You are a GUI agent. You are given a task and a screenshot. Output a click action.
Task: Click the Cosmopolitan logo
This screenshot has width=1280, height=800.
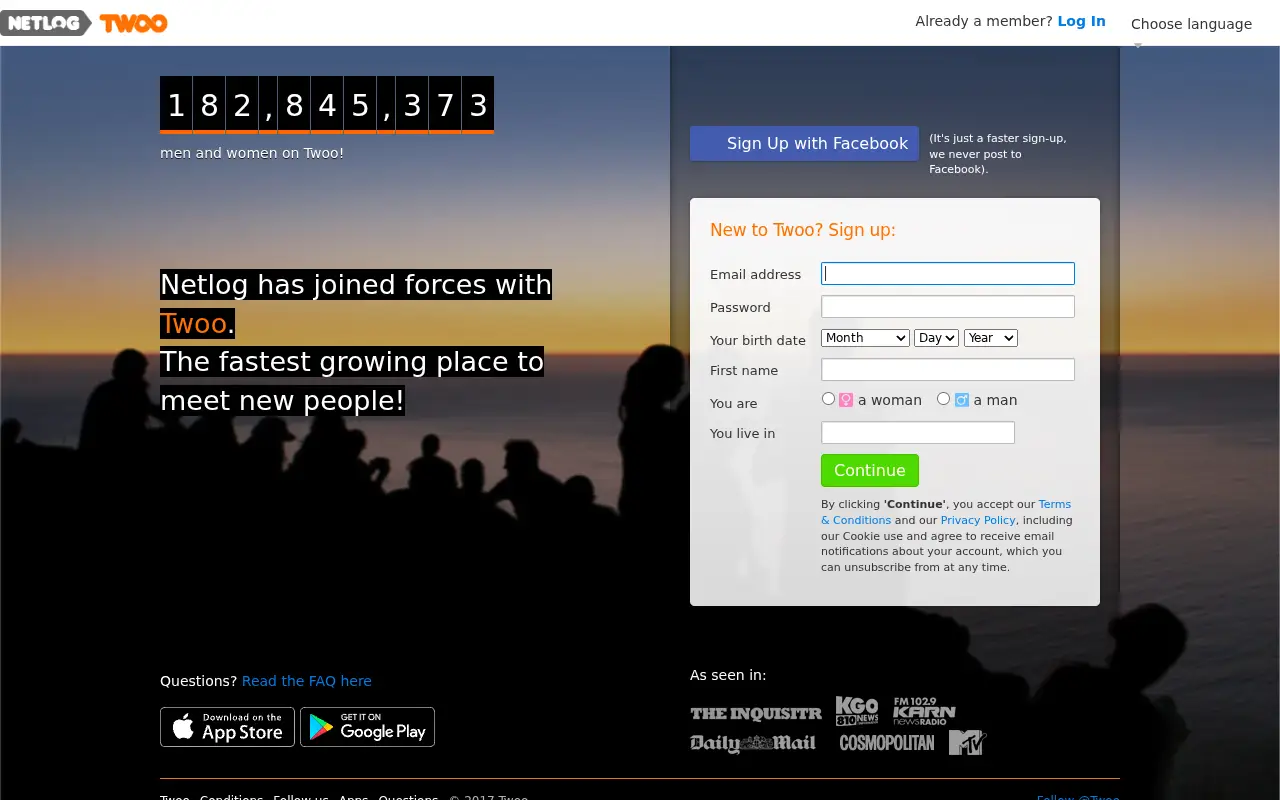point(887,743)
